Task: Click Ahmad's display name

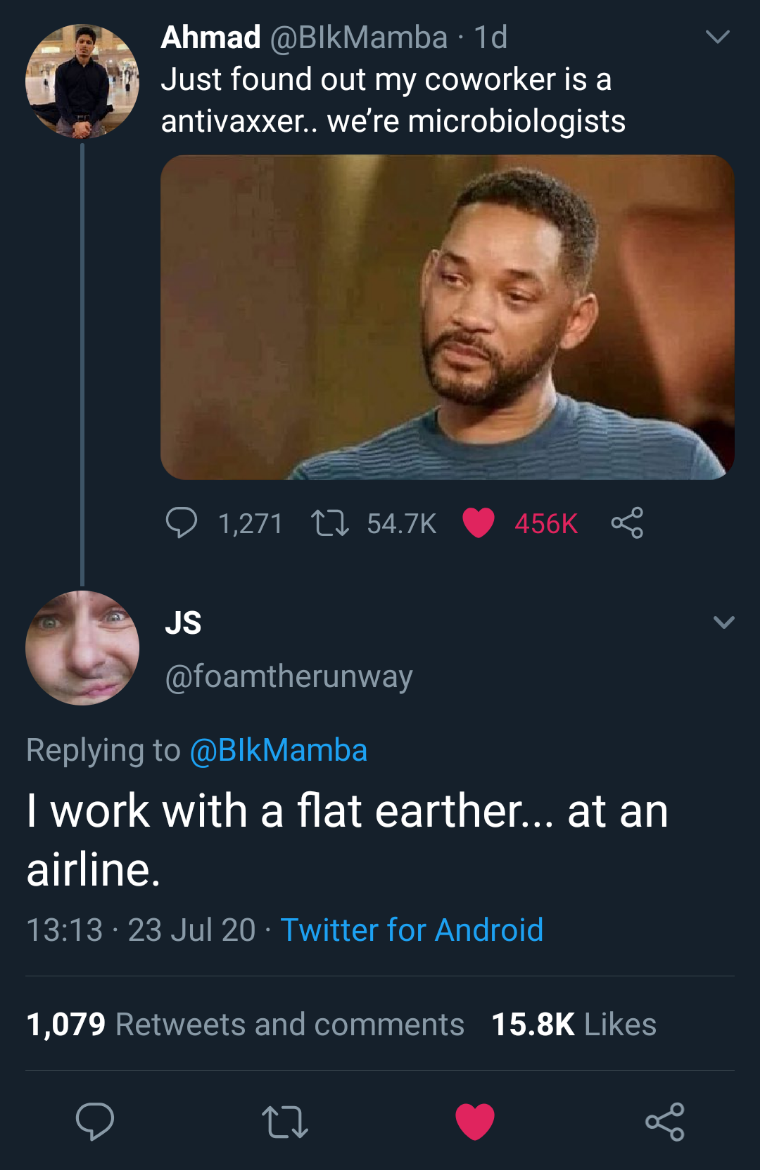Action: [211, 38]
